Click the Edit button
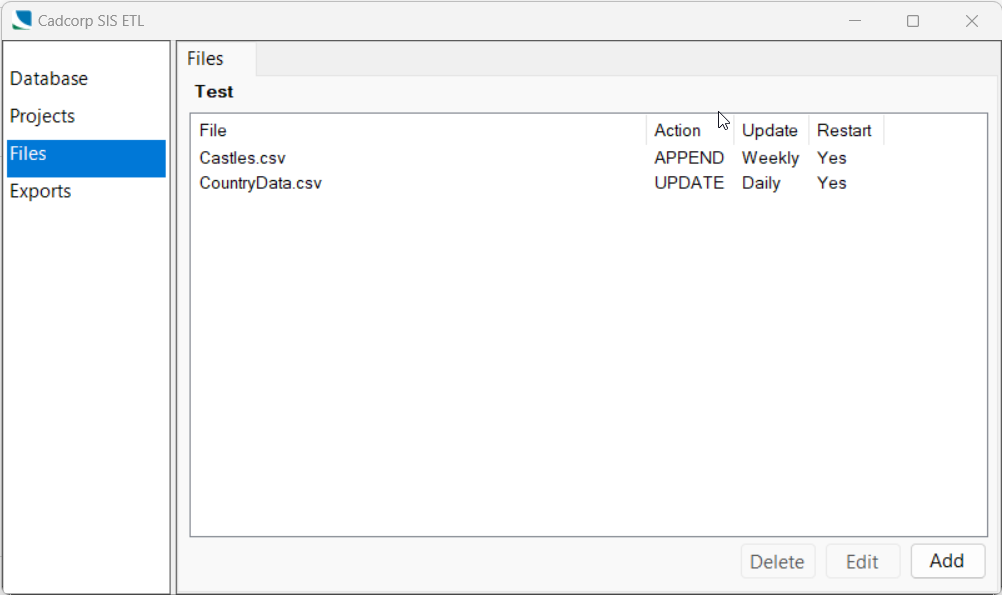 point(862,562)
